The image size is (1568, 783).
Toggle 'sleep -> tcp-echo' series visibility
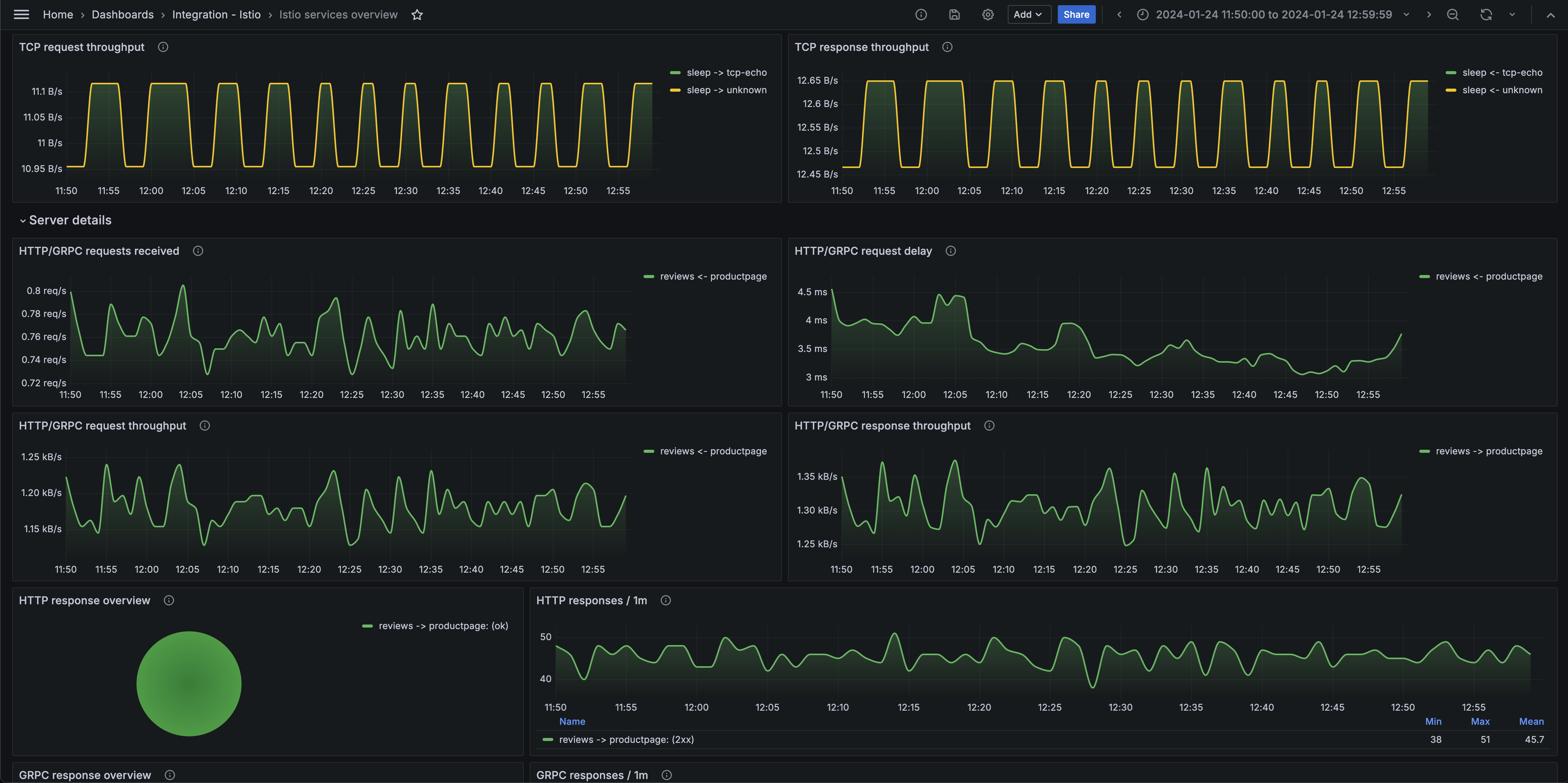(x=726, y=72)
